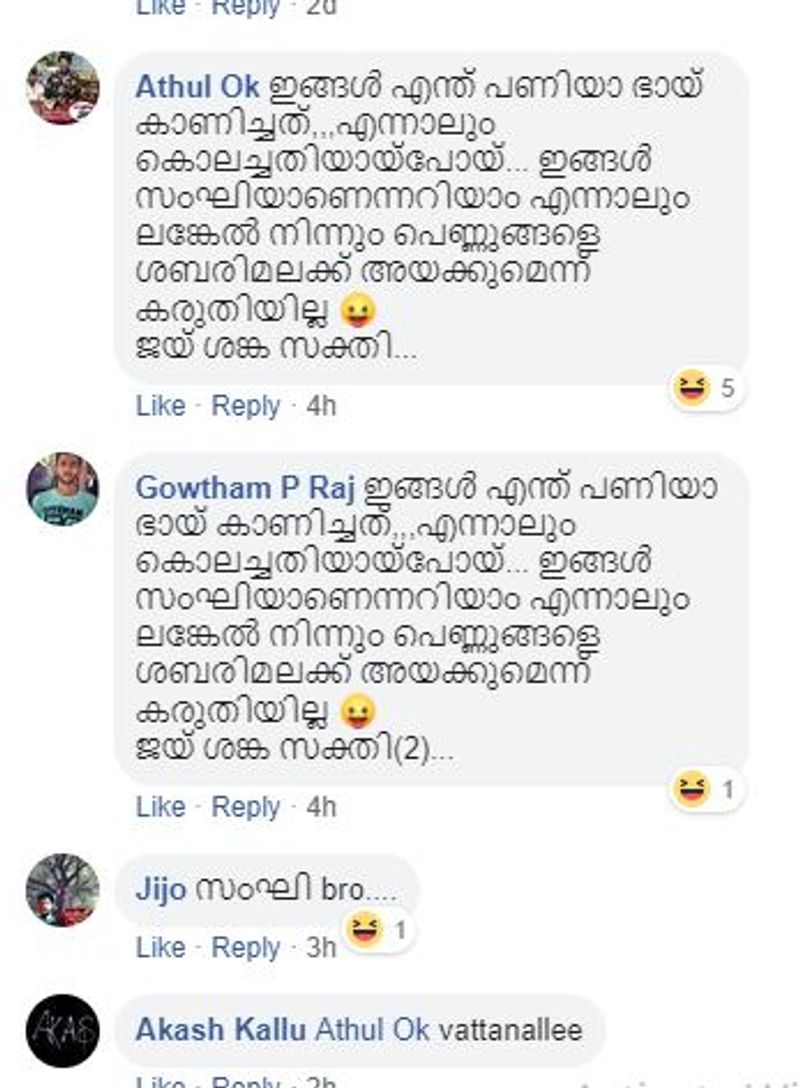The height and width of the screenshot is (1088, 800).
Task: Reply to Jijo's comment
Action: (246, 947)
